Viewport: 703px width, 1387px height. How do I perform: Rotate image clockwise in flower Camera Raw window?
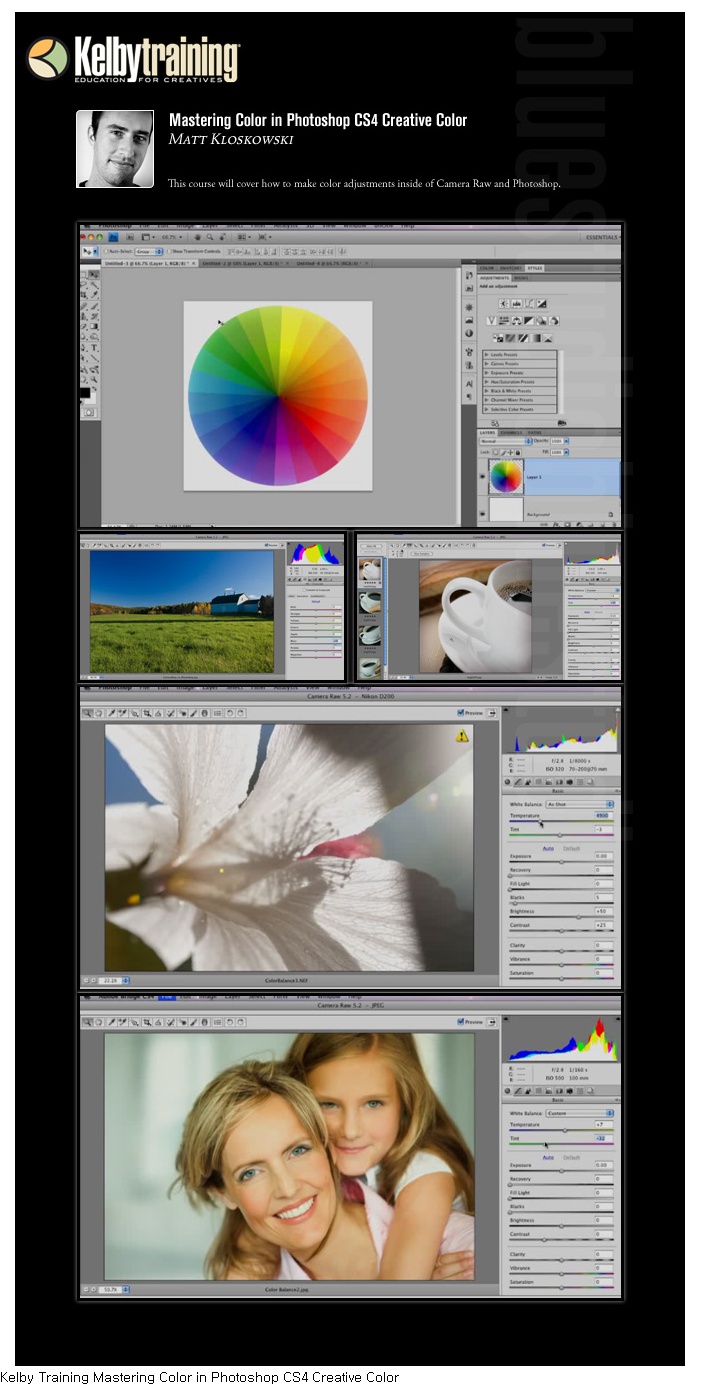pos(240,713)
